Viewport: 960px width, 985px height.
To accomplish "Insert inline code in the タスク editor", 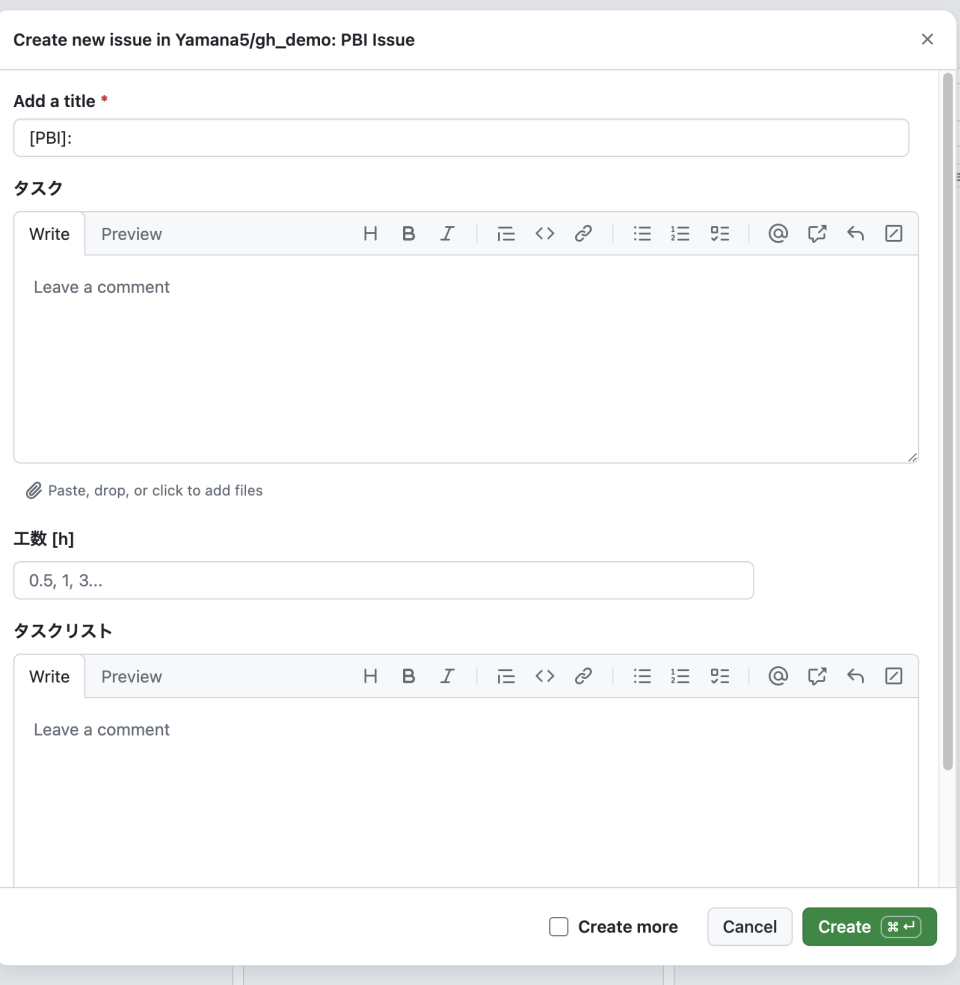I will [545, 233].
